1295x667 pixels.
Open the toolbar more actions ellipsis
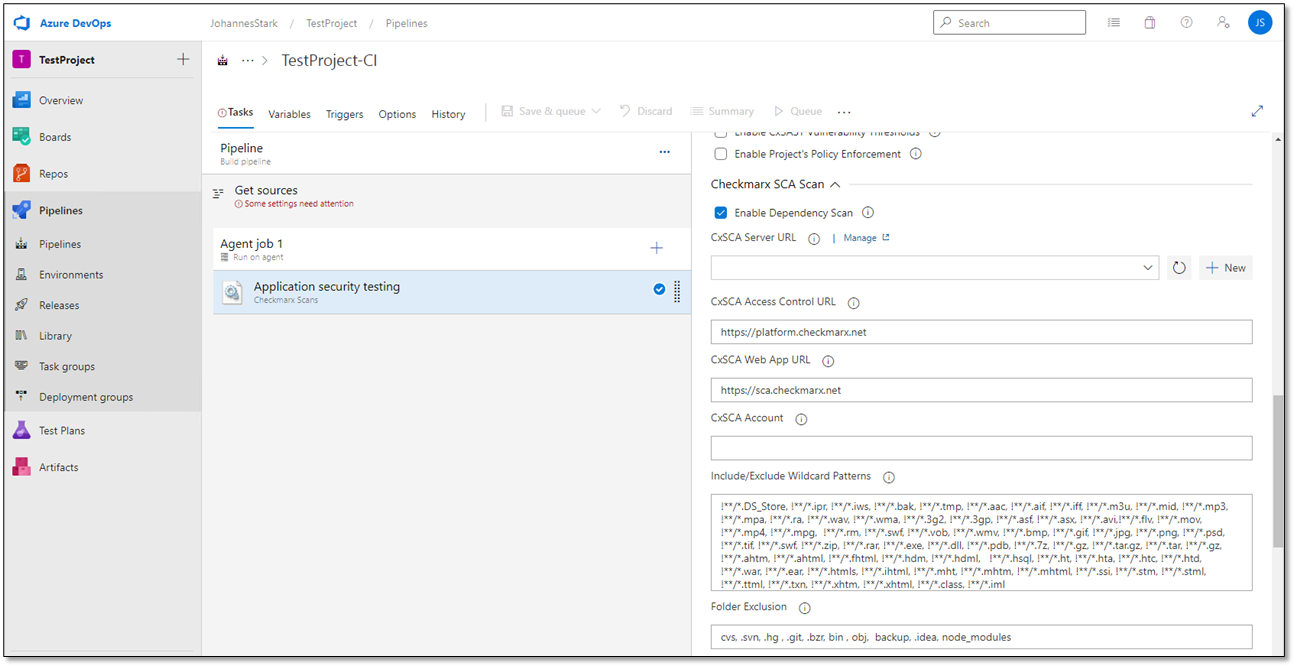[x=844, y=113]
